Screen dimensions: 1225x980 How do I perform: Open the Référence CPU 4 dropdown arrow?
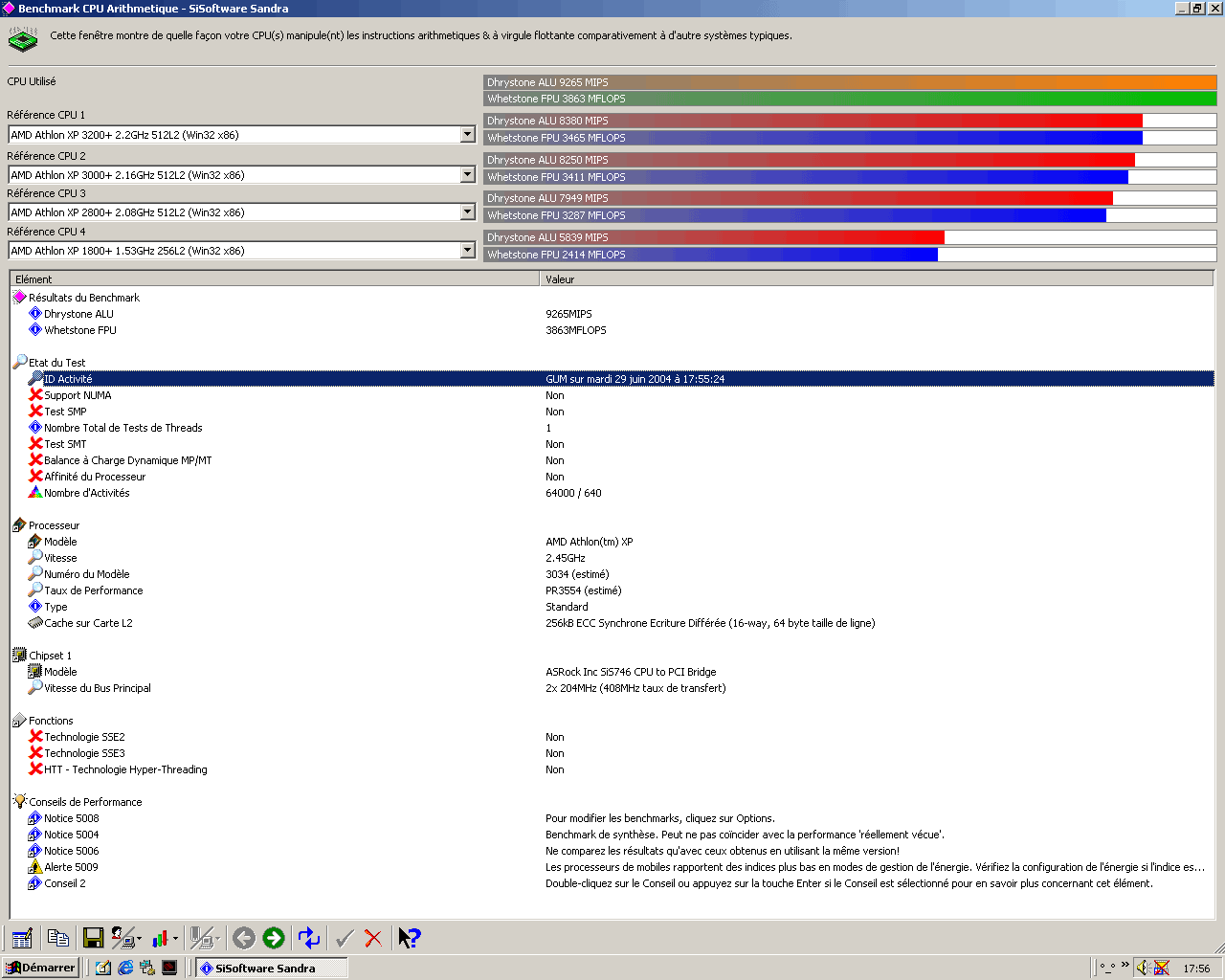click(467, 250)
